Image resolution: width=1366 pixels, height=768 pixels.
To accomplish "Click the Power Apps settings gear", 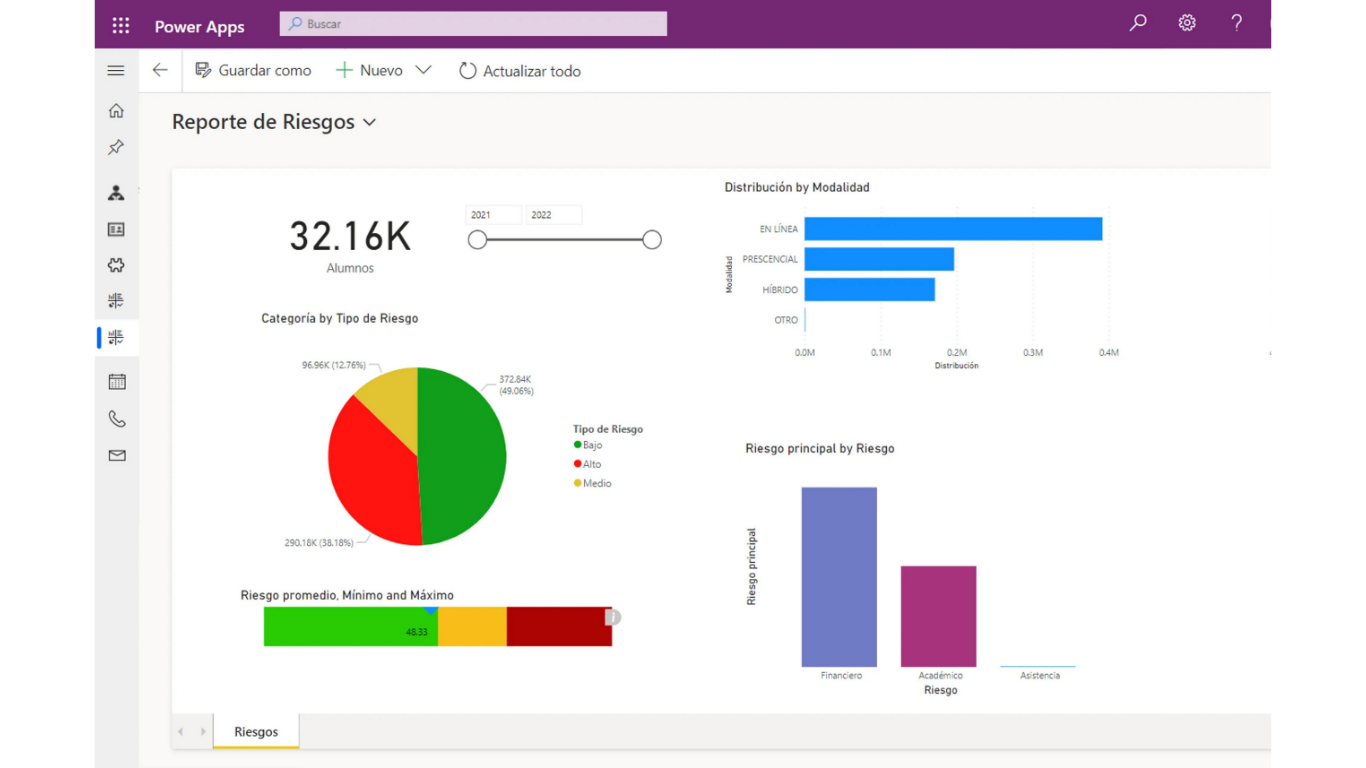I will click(x=1186, y=22).
